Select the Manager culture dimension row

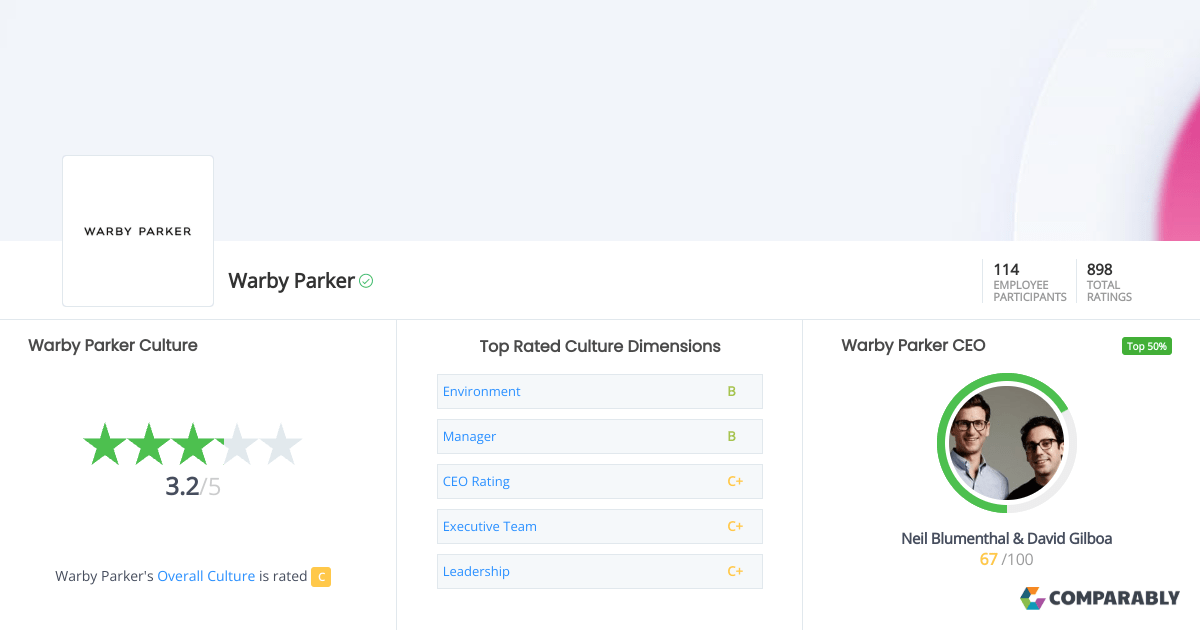pos(600,436)
